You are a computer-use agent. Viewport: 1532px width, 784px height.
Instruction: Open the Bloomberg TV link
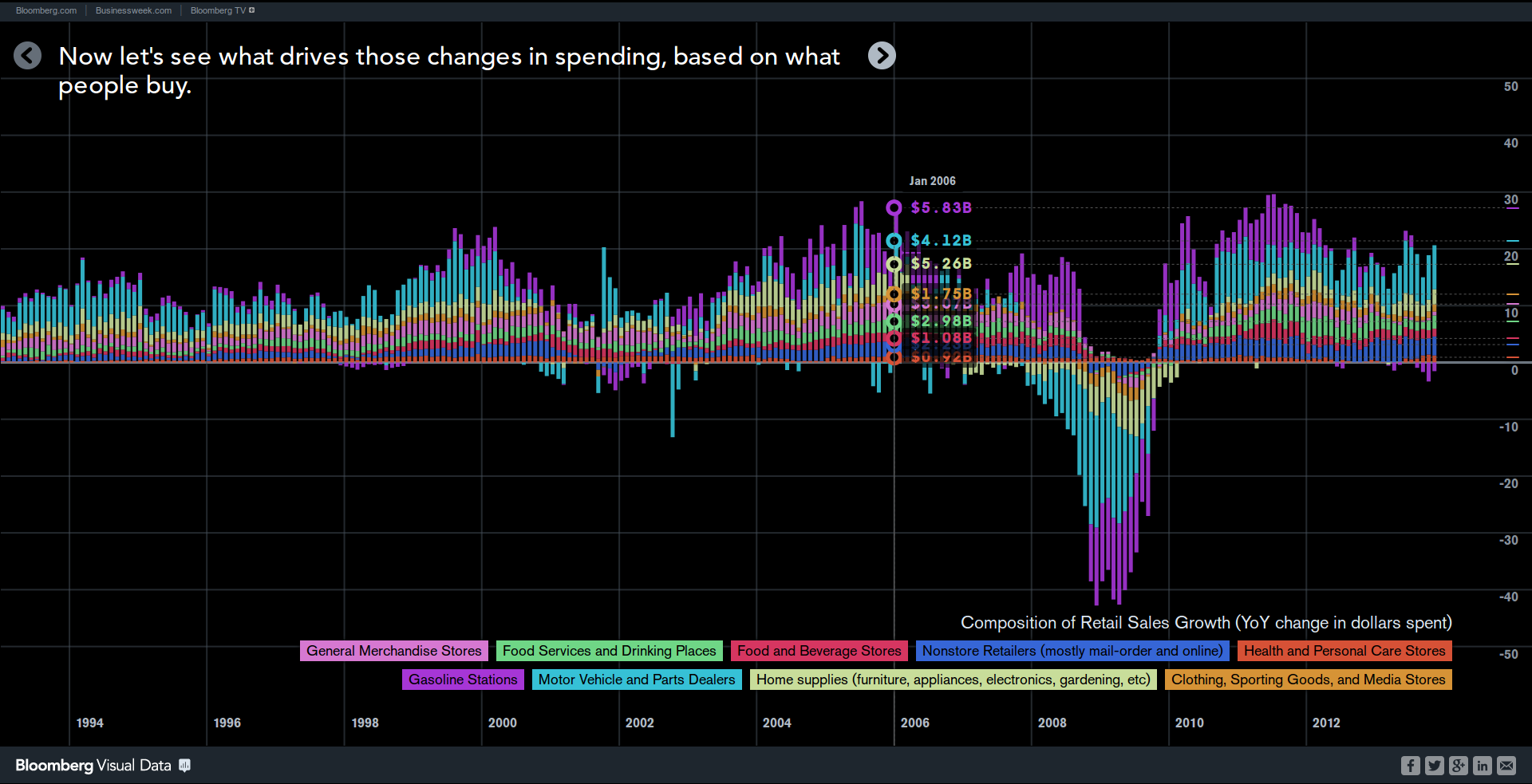[217, 10]
